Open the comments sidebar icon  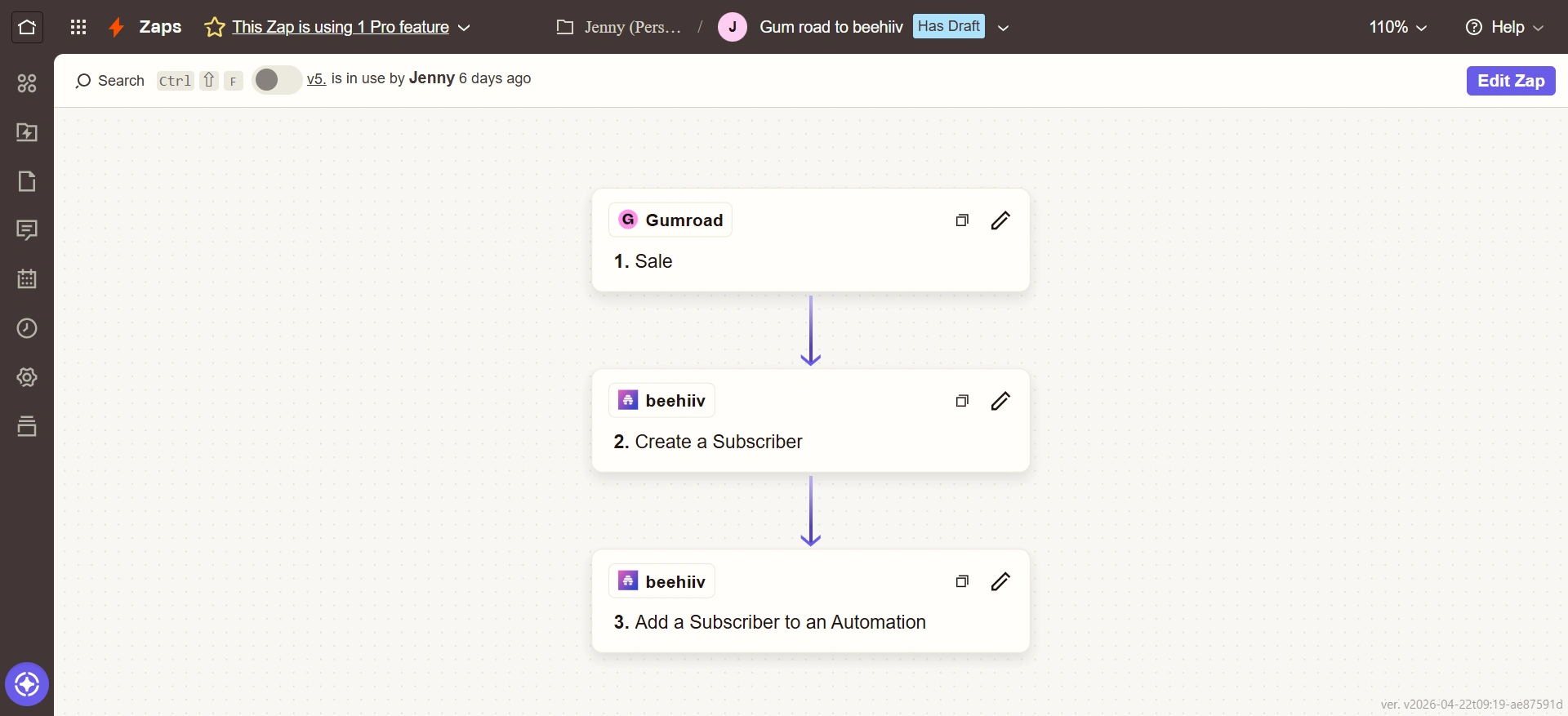click(27, 230)
